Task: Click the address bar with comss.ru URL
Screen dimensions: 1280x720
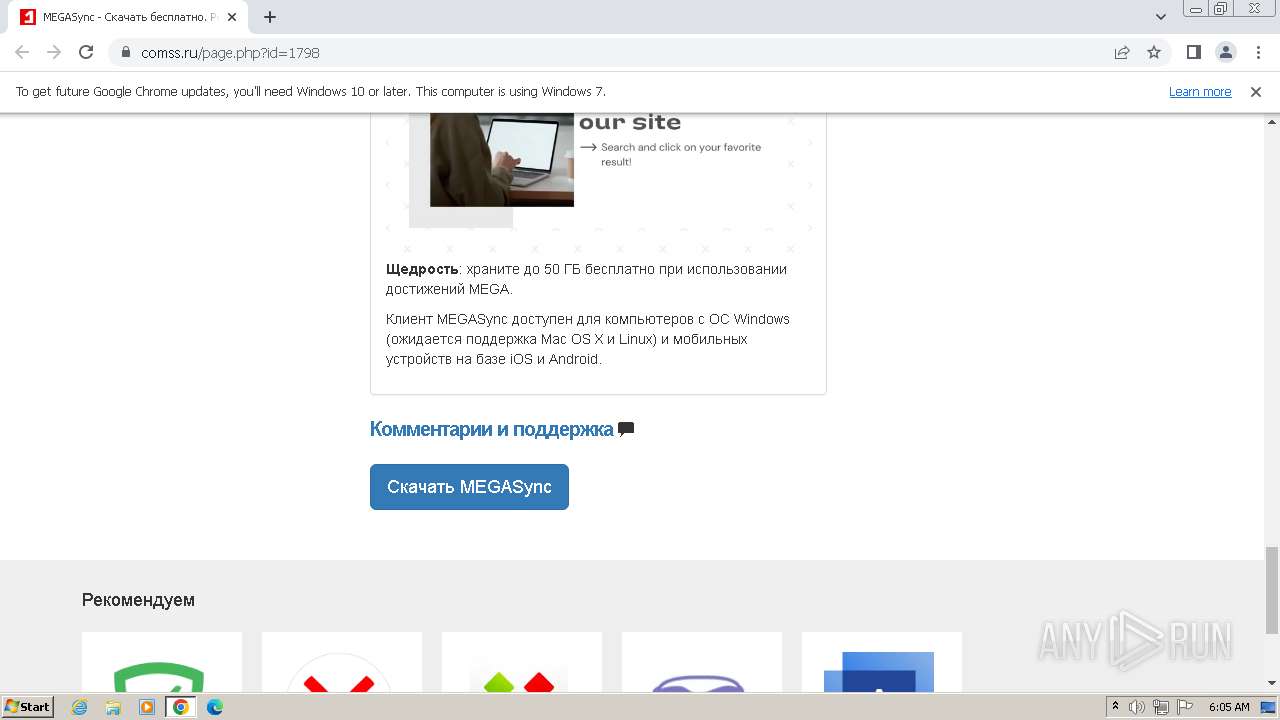Action: click(610, 52)
